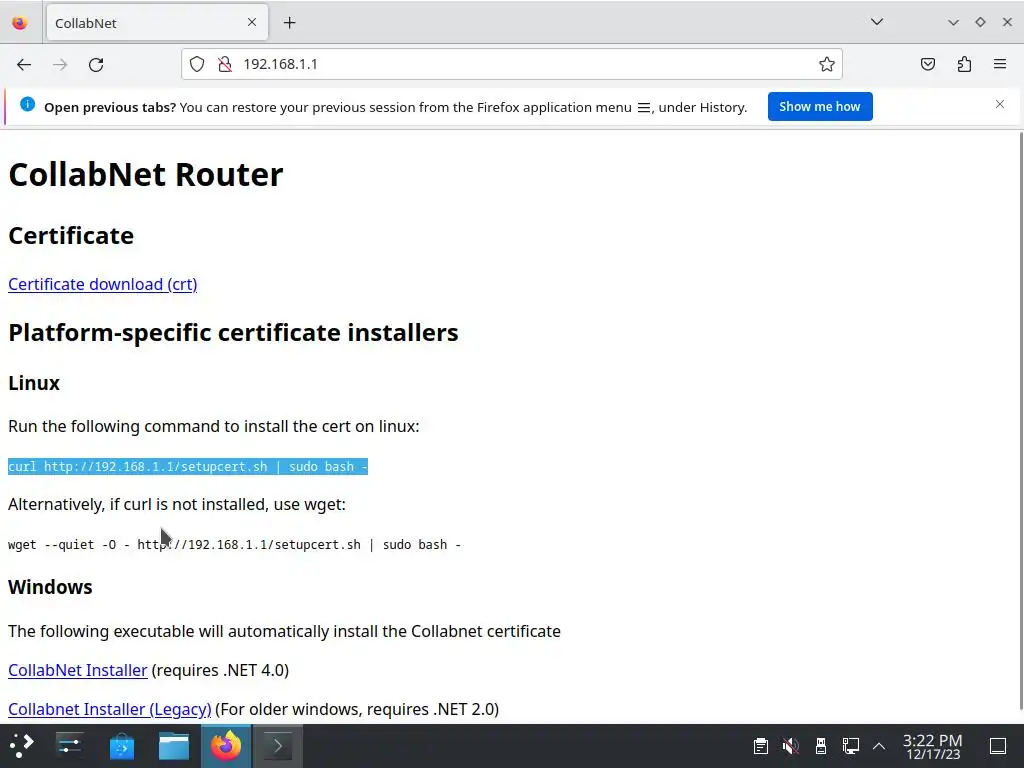Open the network connections tray icon

click(x=850, y=746)
